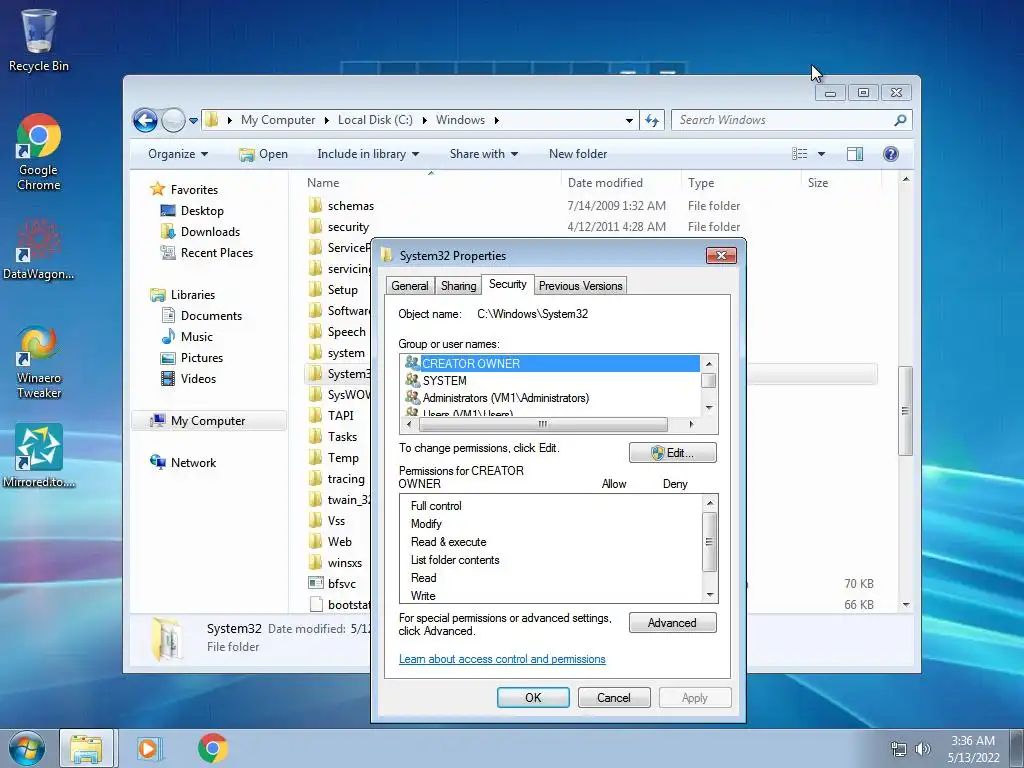Open Learn about access control link
This screenshot has height=768, width=1024.
click(x=502, y=659)
